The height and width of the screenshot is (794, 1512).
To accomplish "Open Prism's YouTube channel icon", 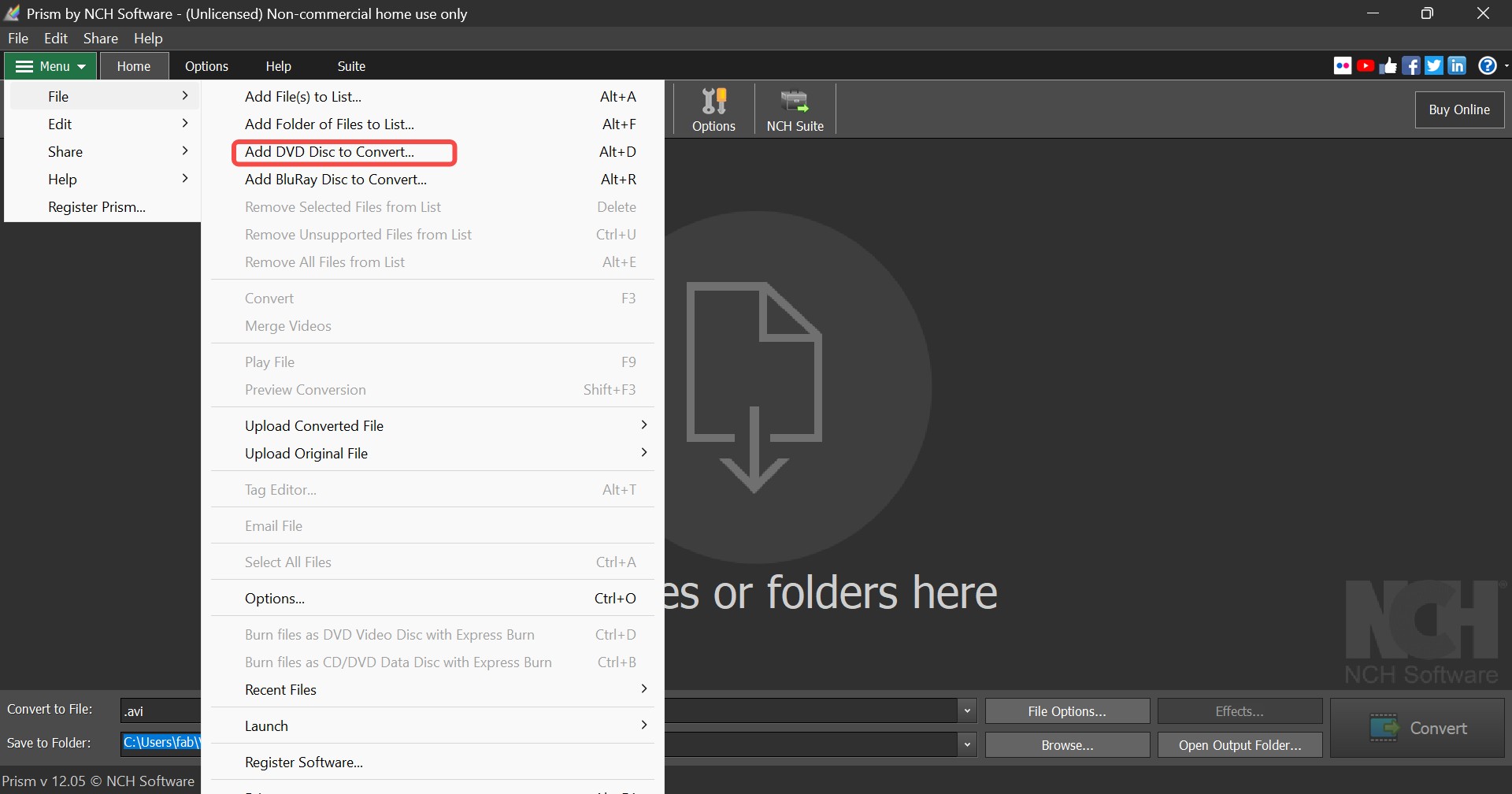I will 1367,65.
